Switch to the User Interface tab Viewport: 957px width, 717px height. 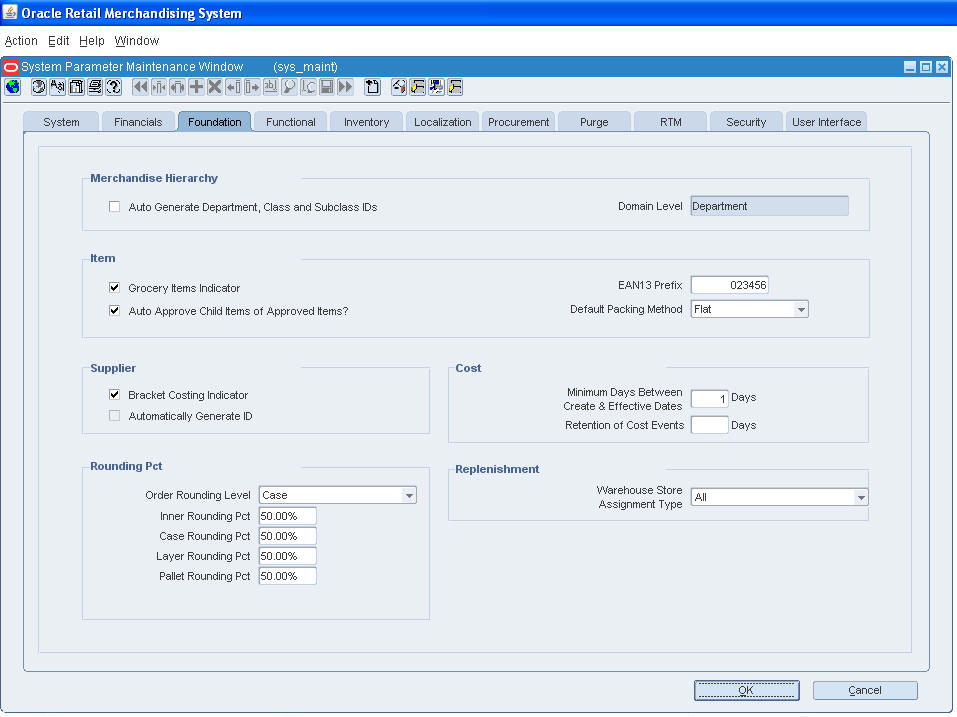(x=826, y=122)
